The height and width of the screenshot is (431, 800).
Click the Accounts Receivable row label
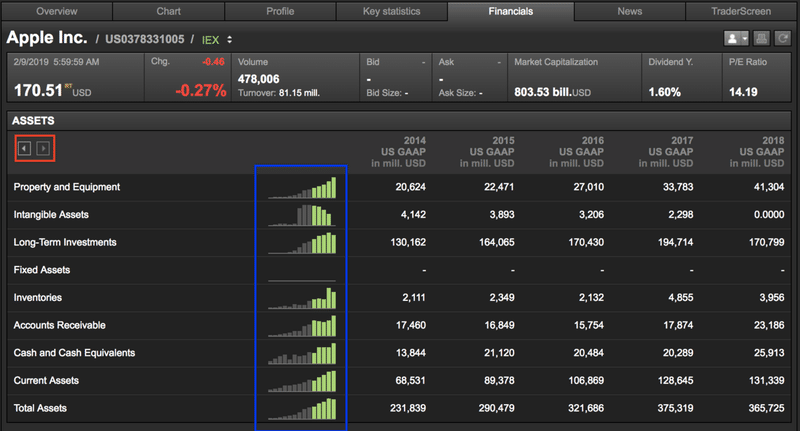coord(60,325)
